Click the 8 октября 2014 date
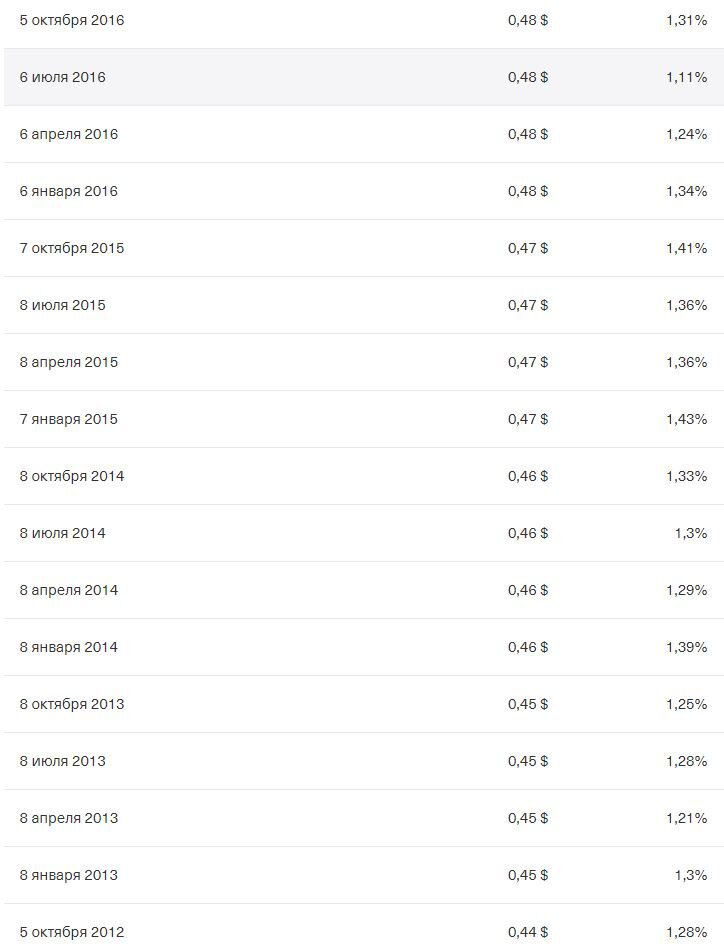 point(72,476)
